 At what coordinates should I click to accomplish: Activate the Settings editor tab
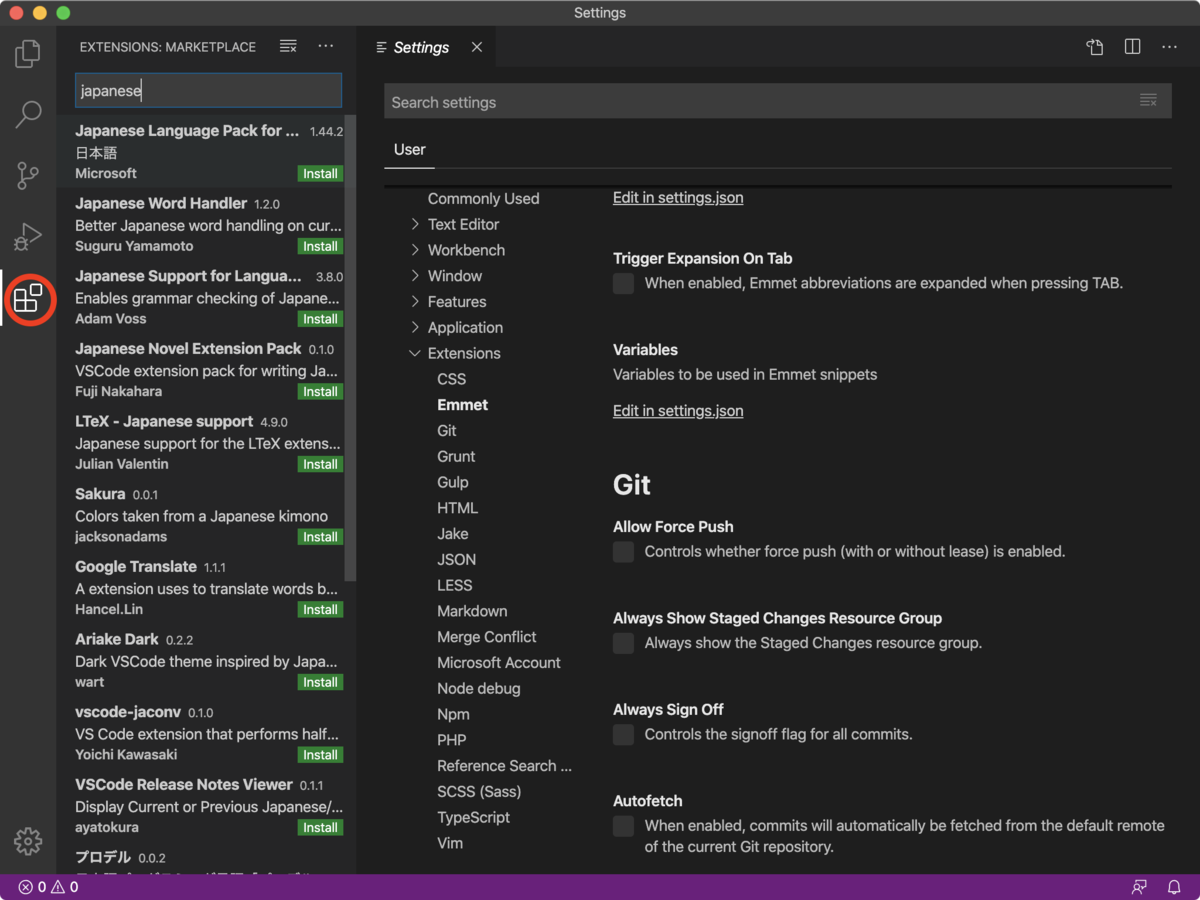421,47
